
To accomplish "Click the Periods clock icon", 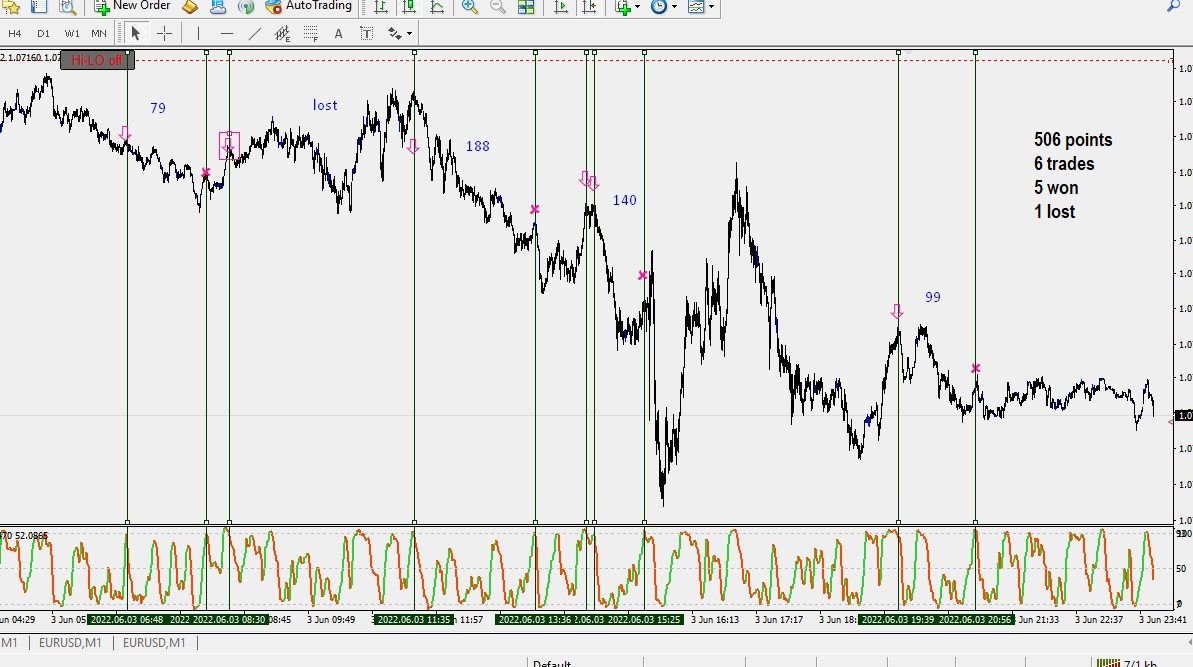I will pyautogui.click(x=659, y=7).
